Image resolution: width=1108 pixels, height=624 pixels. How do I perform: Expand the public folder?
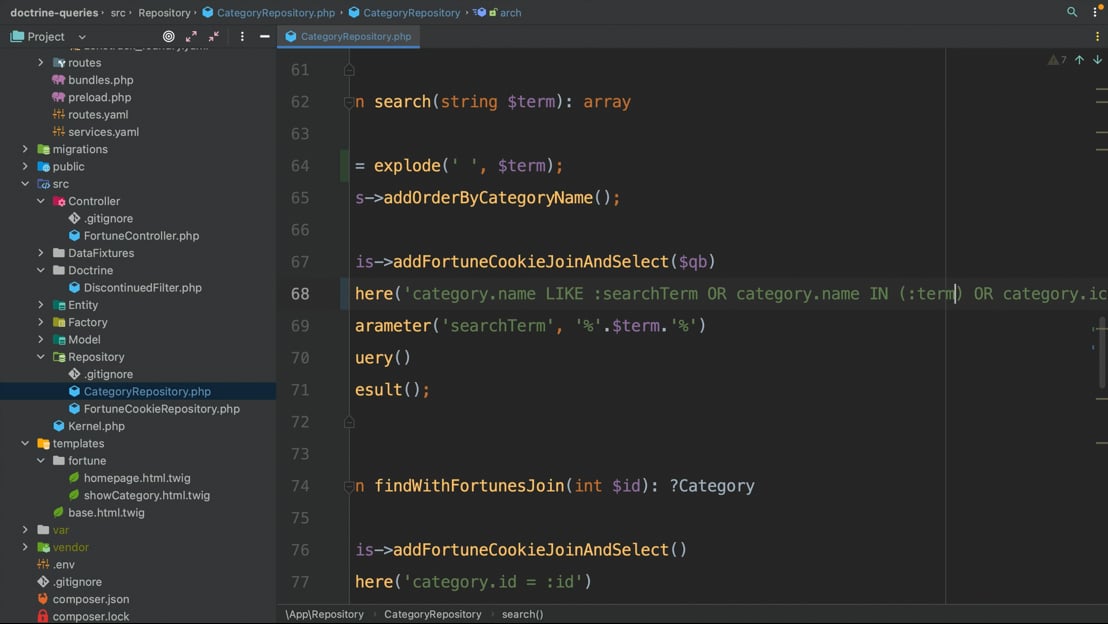25,166
